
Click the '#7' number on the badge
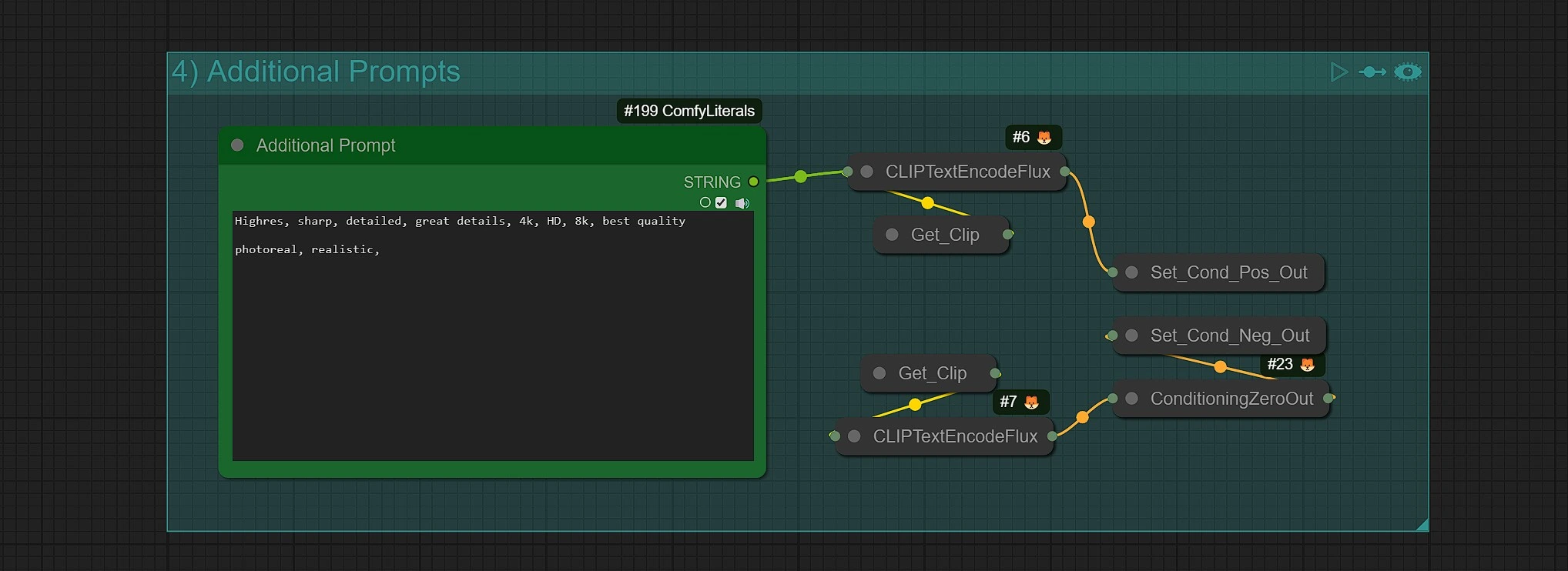point(1007,402)
